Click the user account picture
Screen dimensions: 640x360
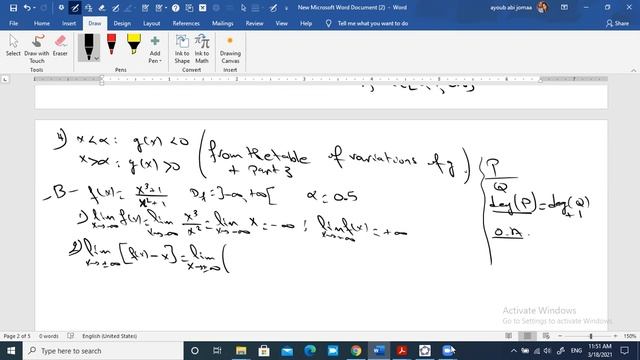[542, 7]
